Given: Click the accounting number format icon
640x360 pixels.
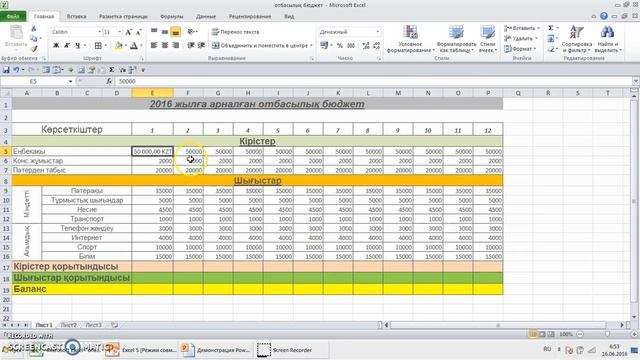Looking at the screenshot, I should pyautogui.click(x=324, y=46).
